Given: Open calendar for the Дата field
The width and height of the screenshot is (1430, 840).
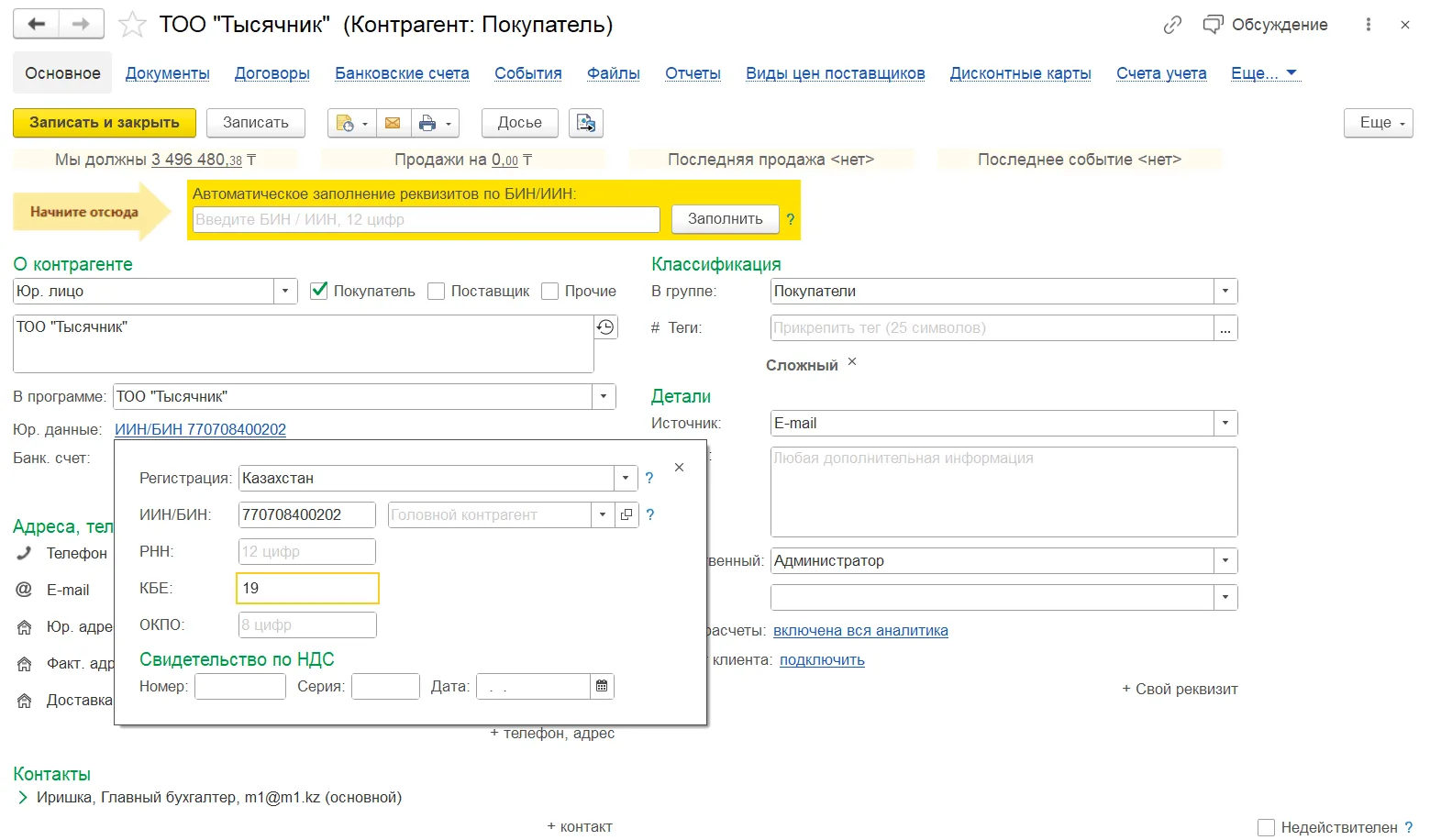Looking at the screenshot, I should [x=602, y=686].
